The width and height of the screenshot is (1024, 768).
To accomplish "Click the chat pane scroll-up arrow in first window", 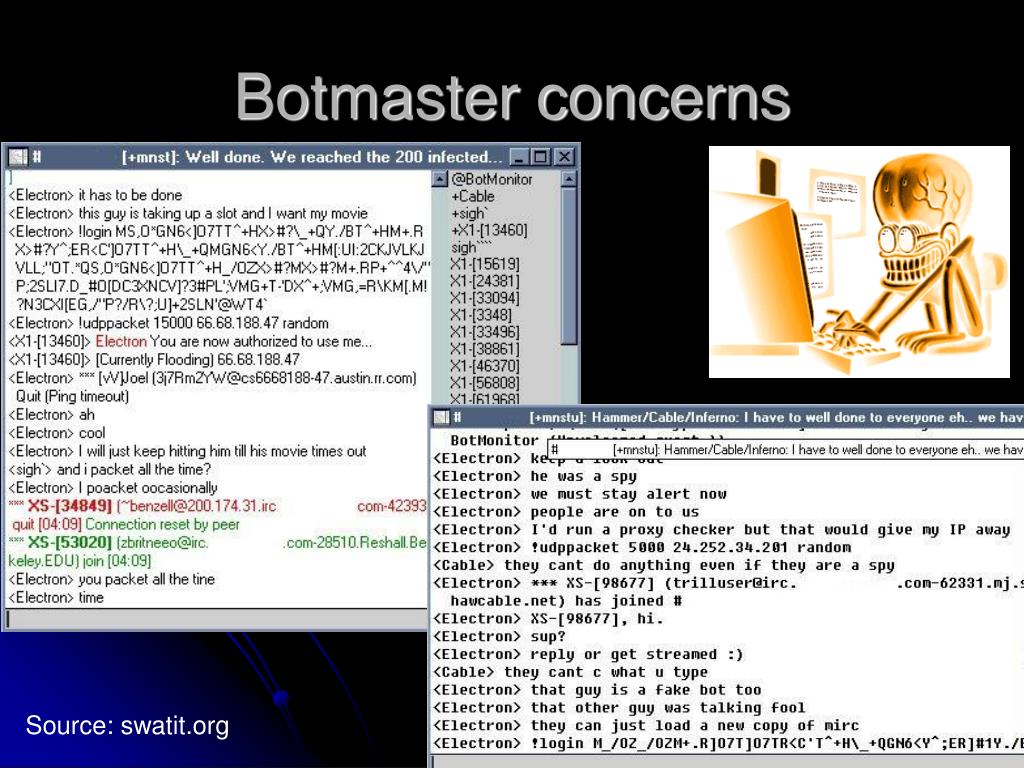I will (440, 178).
